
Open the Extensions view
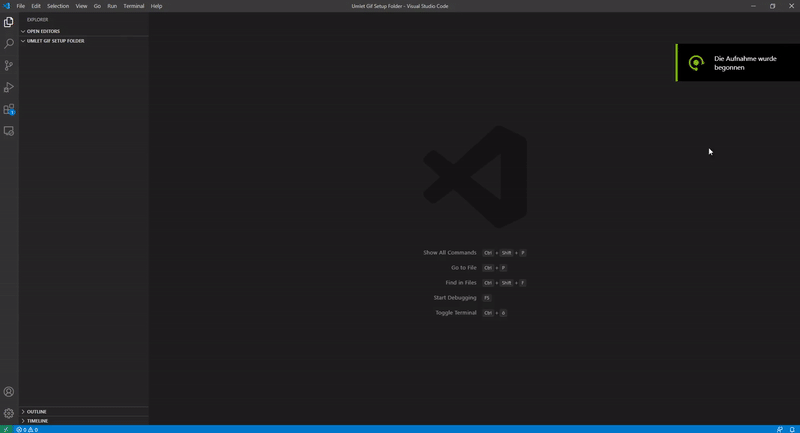pos(9,109)
